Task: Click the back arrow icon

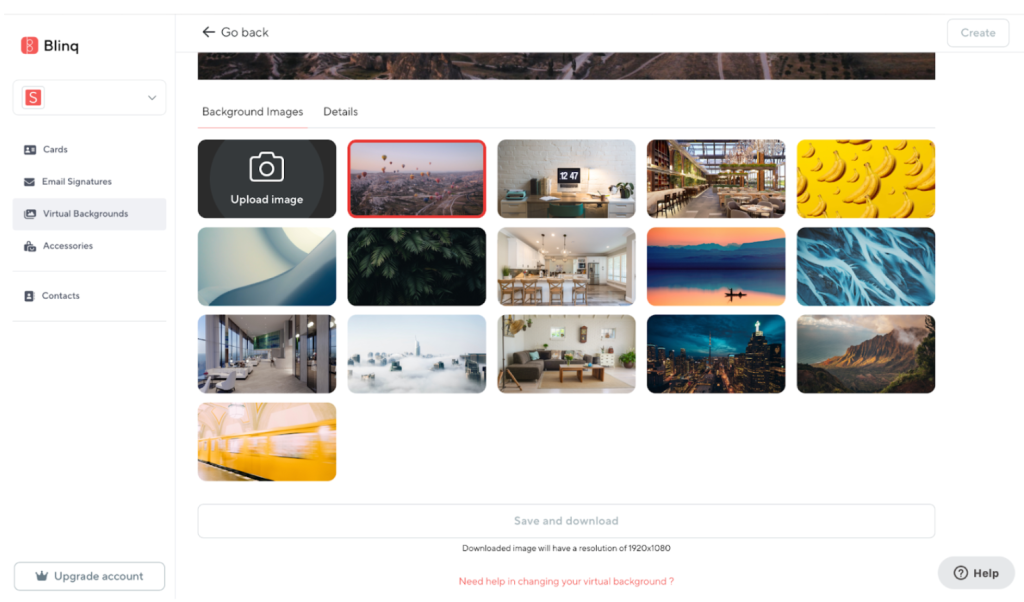Action: point(208,32)
